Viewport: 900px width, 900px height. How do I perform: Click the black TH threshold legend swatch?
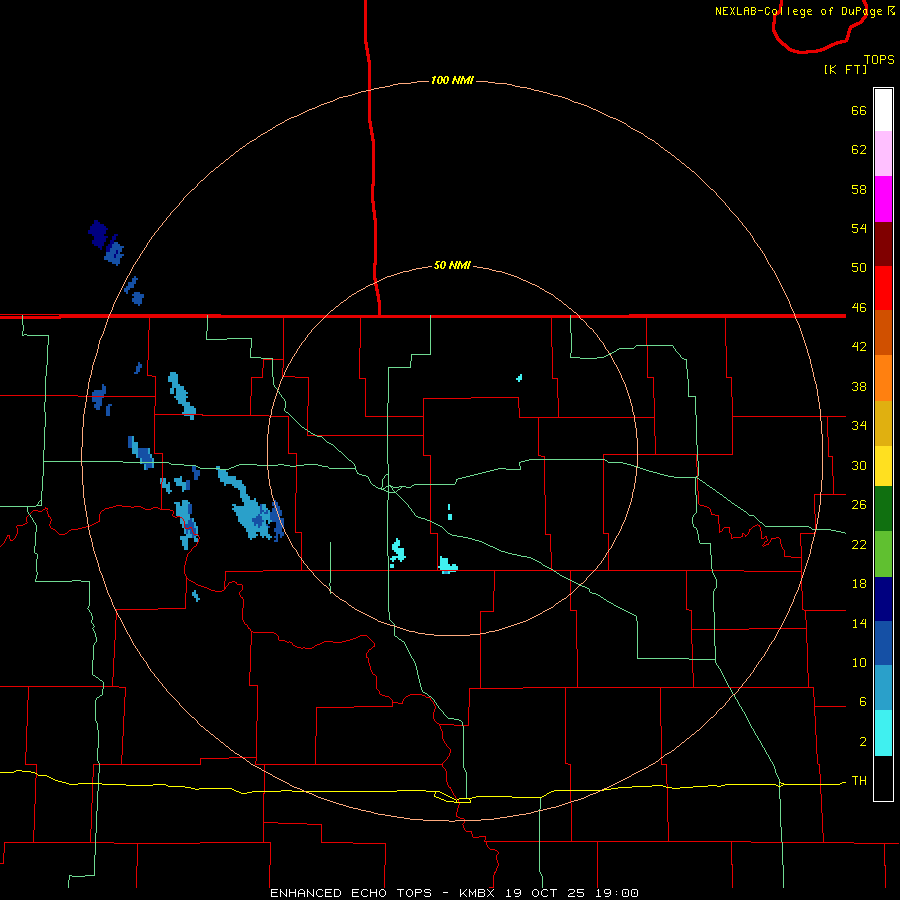pyautogui.click(x=883, y=778)
